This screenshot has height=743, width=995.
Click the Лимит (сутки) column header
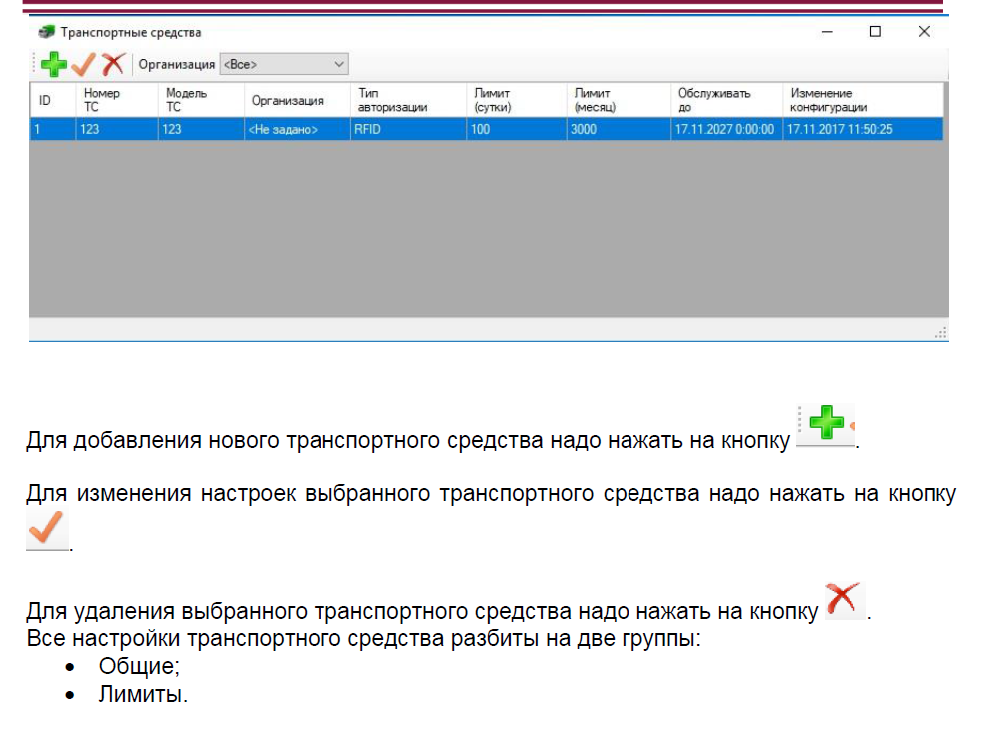pos(517,100)
